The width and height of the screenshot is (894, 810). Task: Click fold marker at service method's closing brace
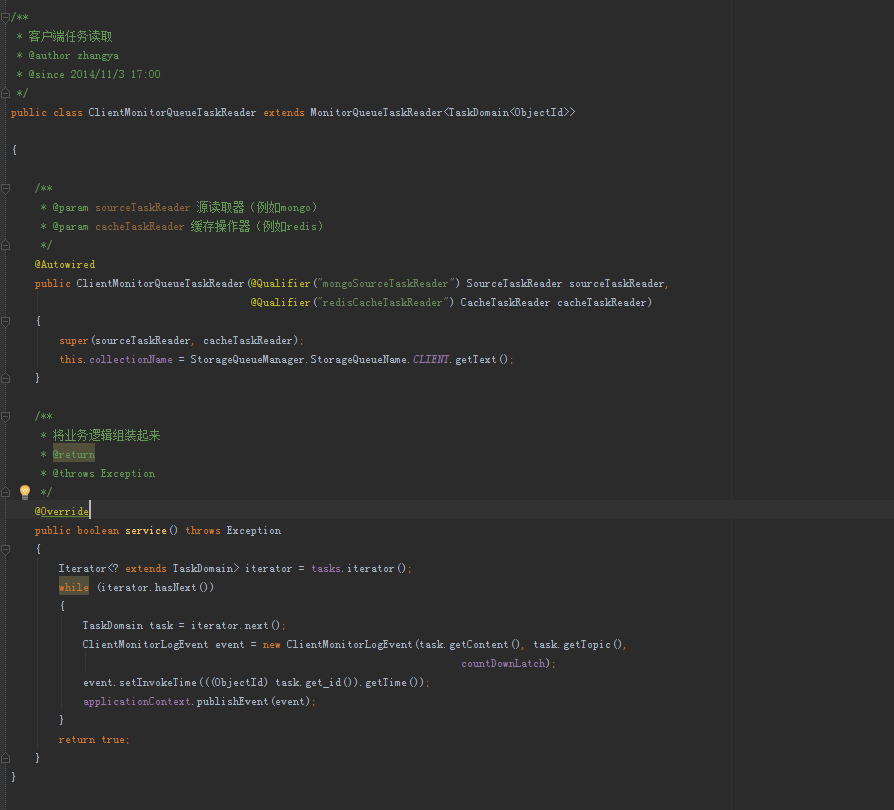click(5, 758)
